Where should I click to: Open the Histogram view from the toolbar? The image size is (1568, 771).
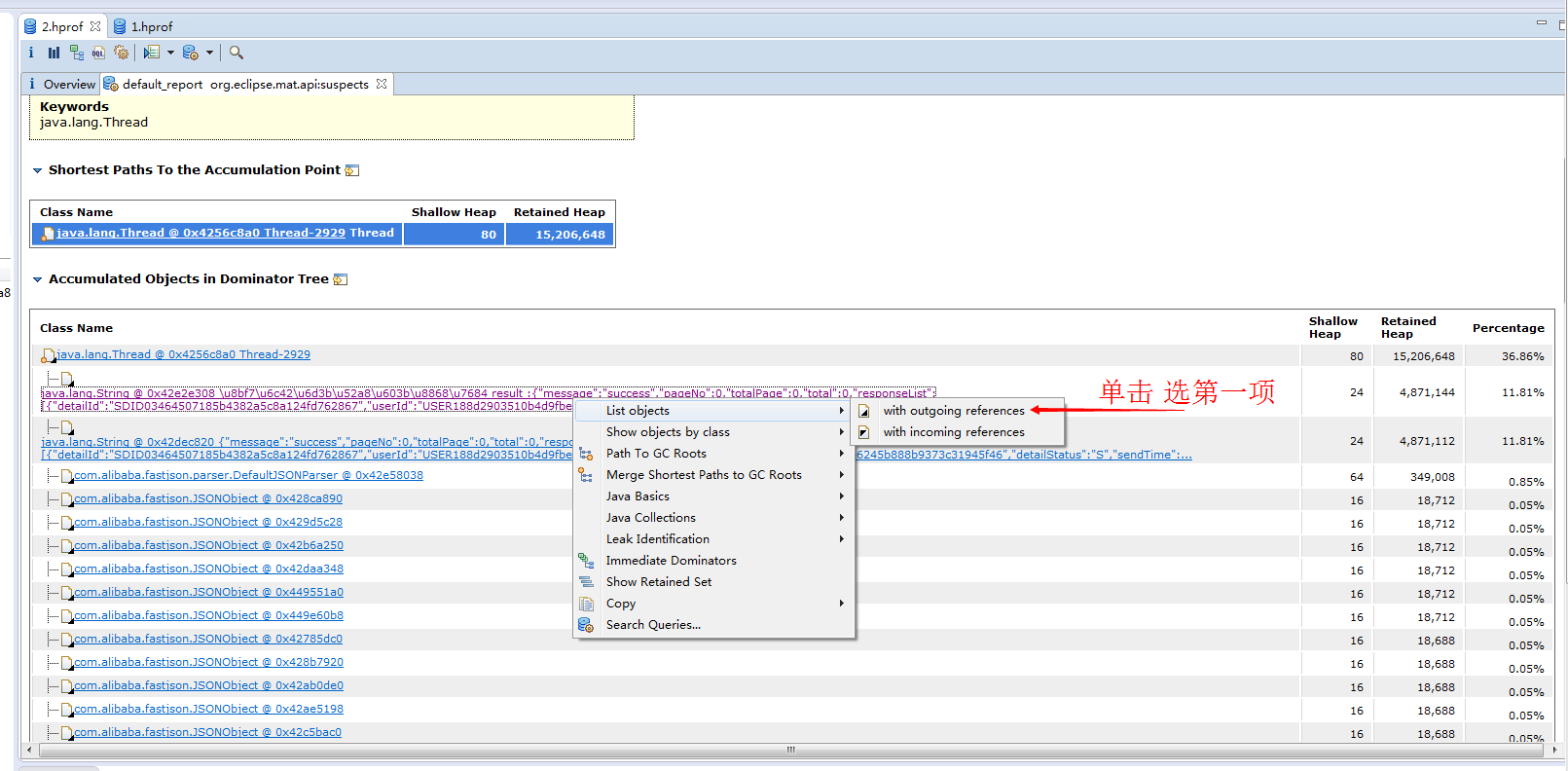(54, 53)
